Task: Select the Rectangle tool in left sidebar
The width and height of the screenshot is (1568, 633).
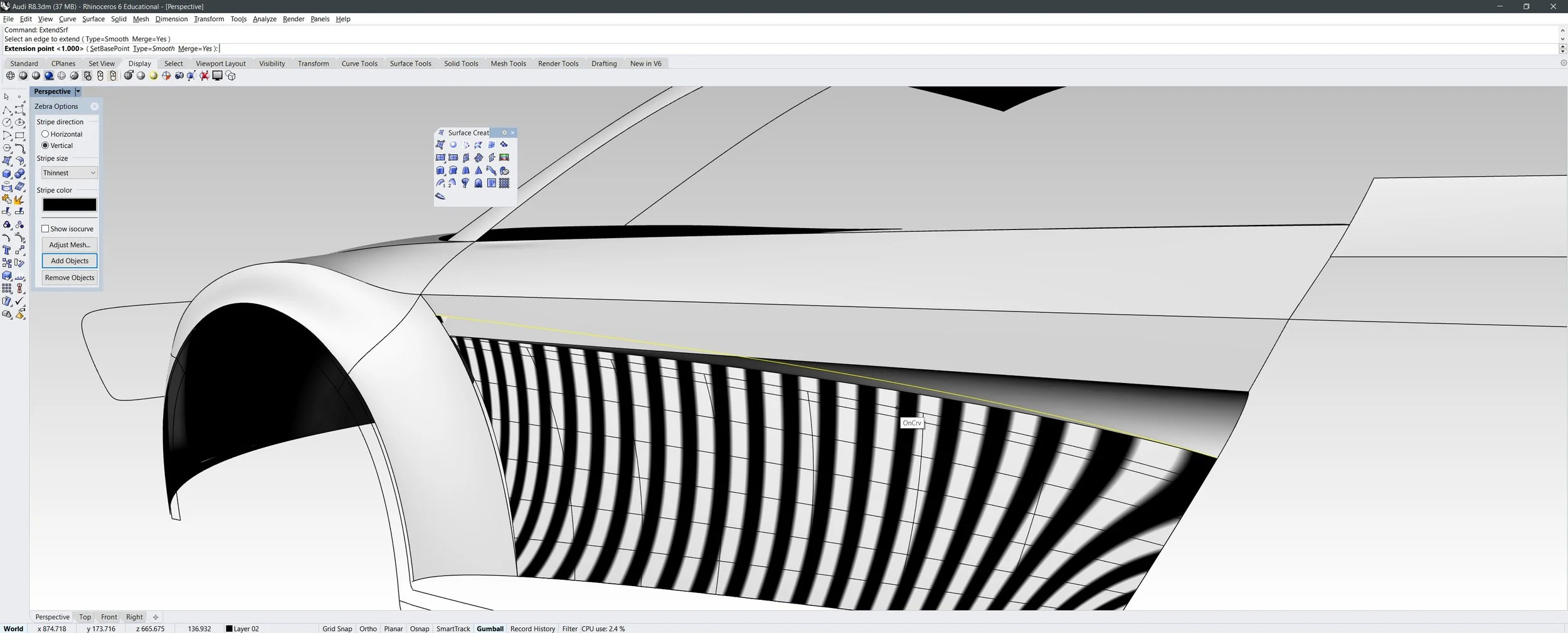Action: point(19,135)
